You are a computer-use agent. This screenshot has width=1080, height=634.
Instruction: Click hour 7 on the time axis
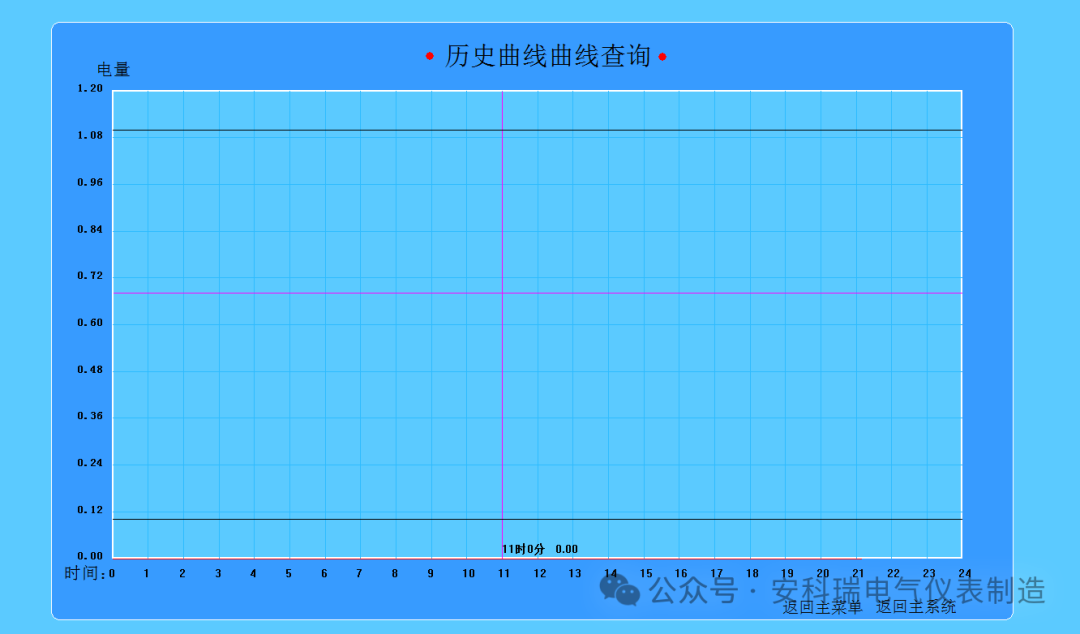pyautogui.click(x=359, y=573)
